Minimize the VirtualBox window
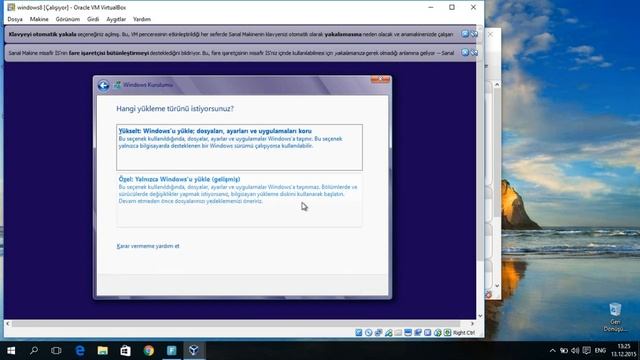640x360 pixels. (431, 7)
